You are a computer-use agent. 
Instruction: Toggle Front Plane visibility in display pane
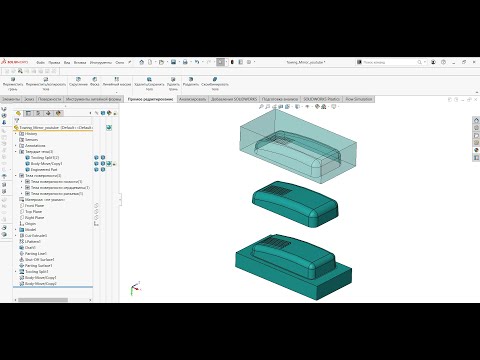point(96,206)
